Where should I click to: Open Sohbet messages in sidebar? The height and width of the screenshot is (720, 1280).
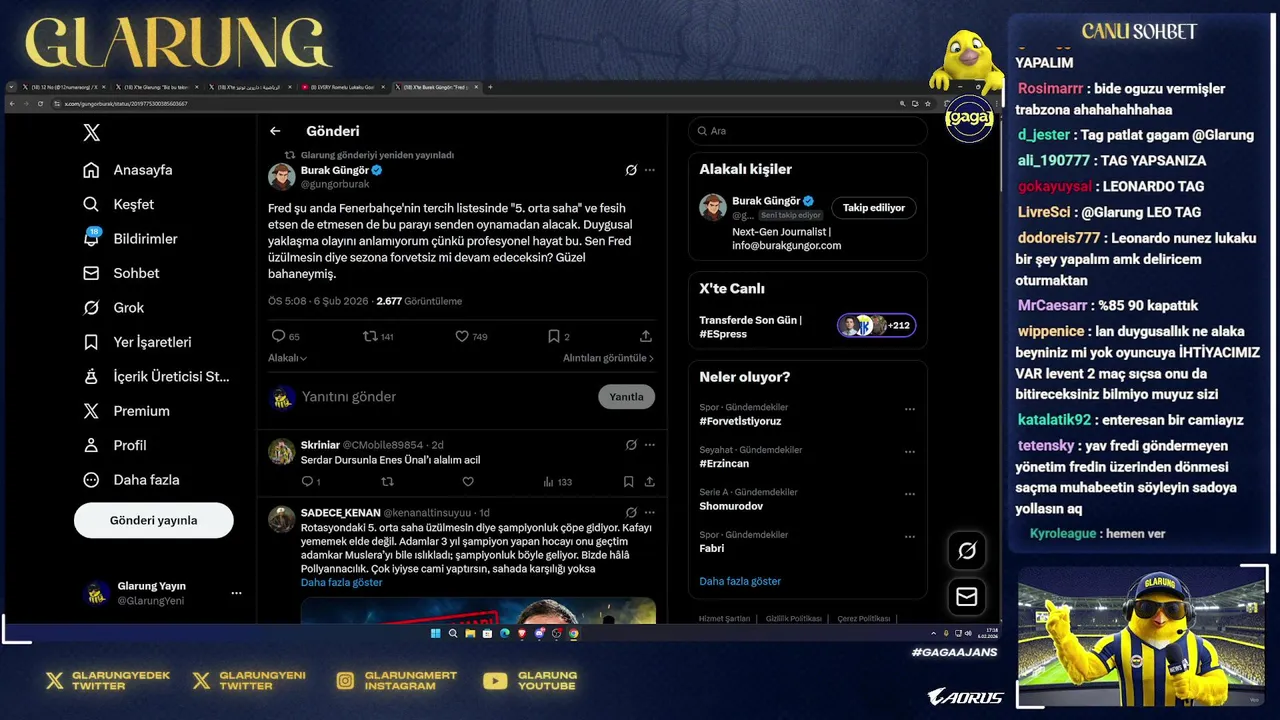point(121,273)
